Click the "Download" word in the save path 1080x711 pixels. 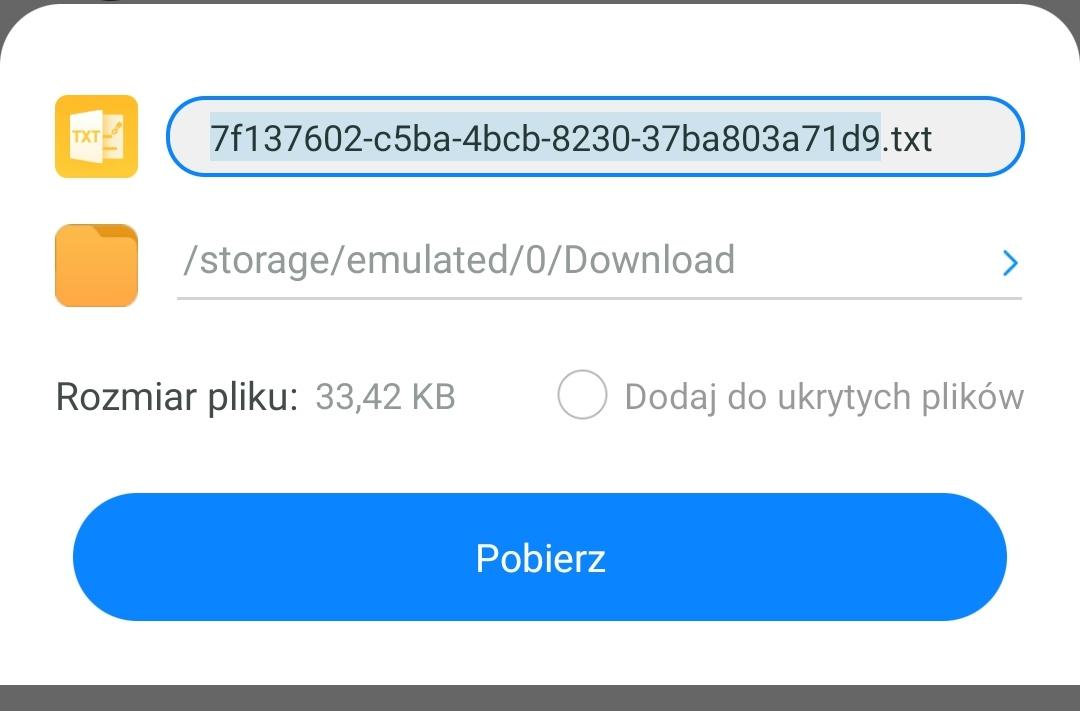pyautogui.click(x=650, y=261)
